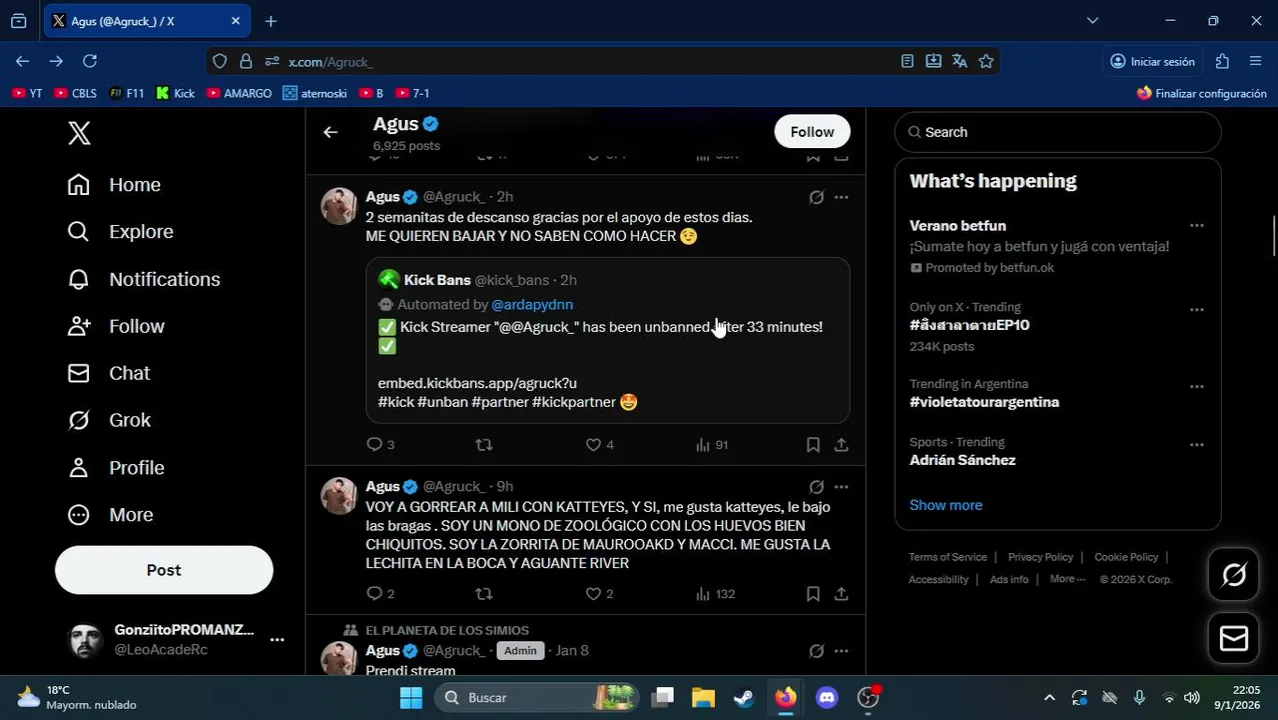Reply to the VOY A GORREAR post
The width and height of the screenshot is (1278, 720).
coord(380,594)
